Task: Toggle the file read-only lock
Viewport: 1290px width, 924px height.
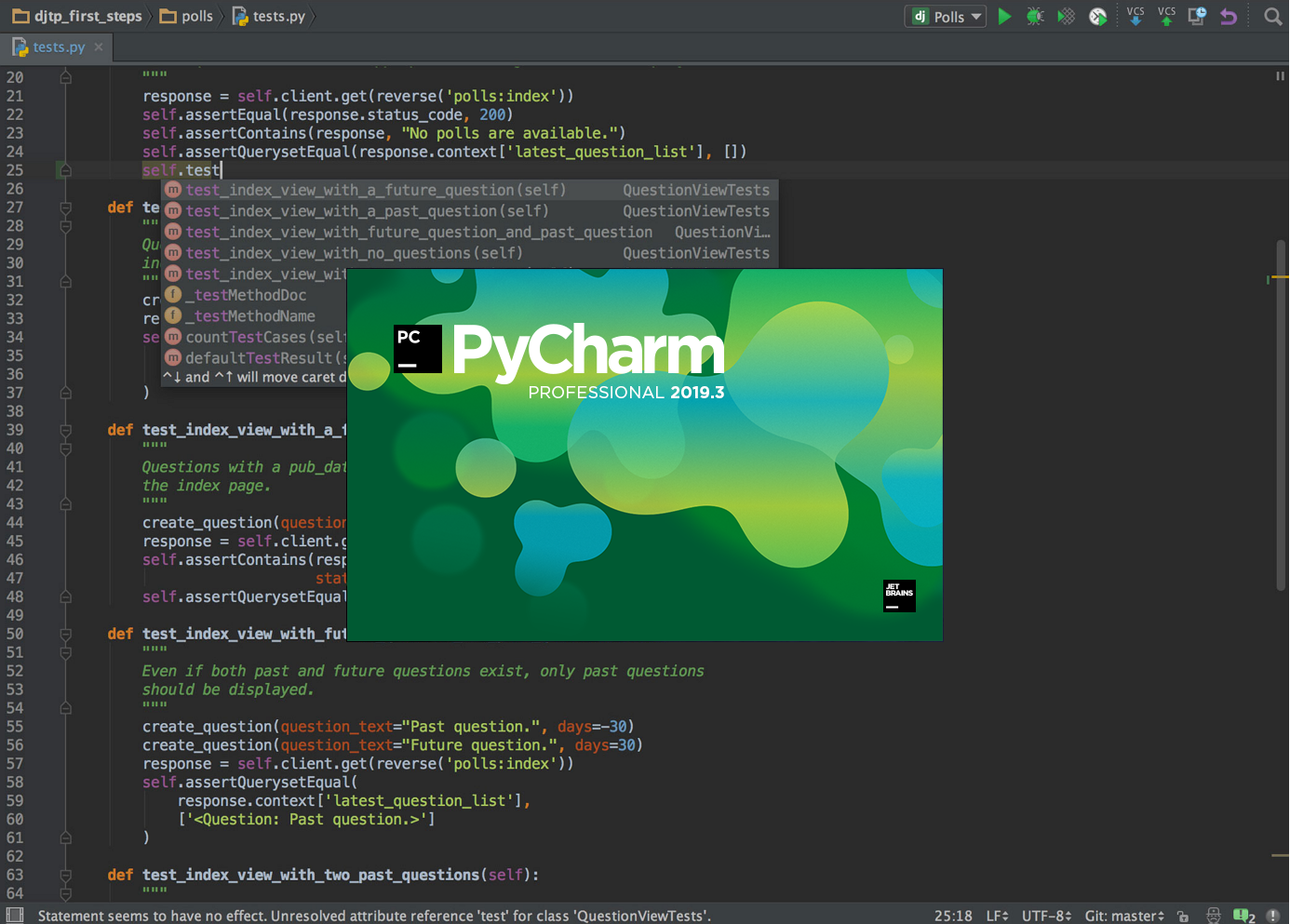Action: [x=1183, y=916]
